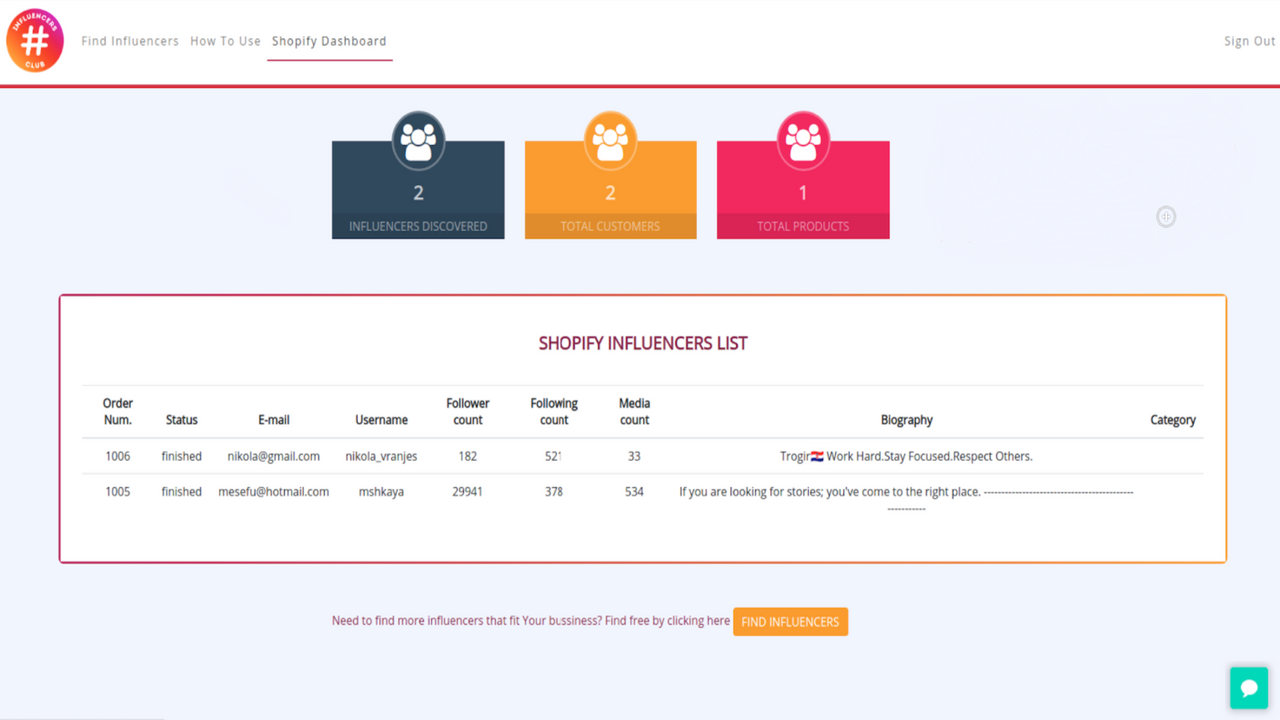Click the E-mail column header
This screenshot has width=1280, height=720.
[x=274, y=420]
